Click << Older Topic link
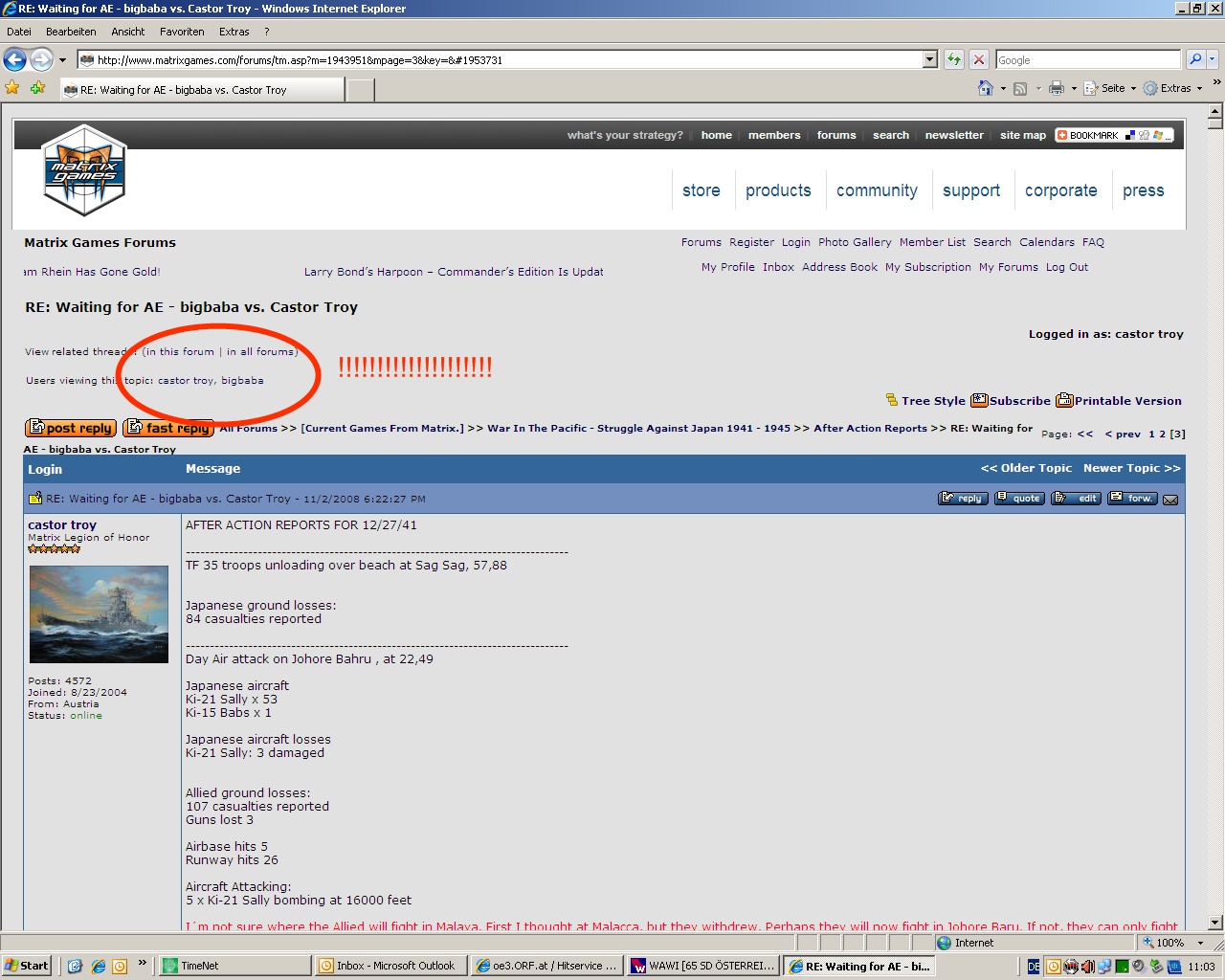Viewport: 1225px width, 980px height. click(x=1026, y=468)
